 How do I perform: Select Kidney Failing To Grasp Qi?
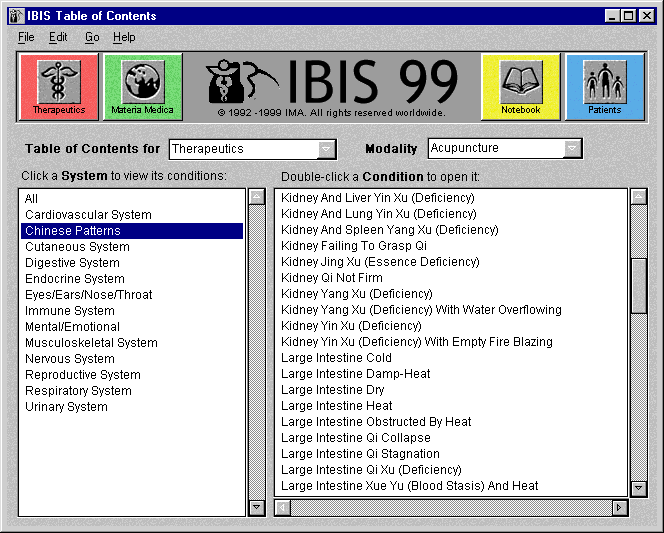pyautogui.click(x=451, y=246)
